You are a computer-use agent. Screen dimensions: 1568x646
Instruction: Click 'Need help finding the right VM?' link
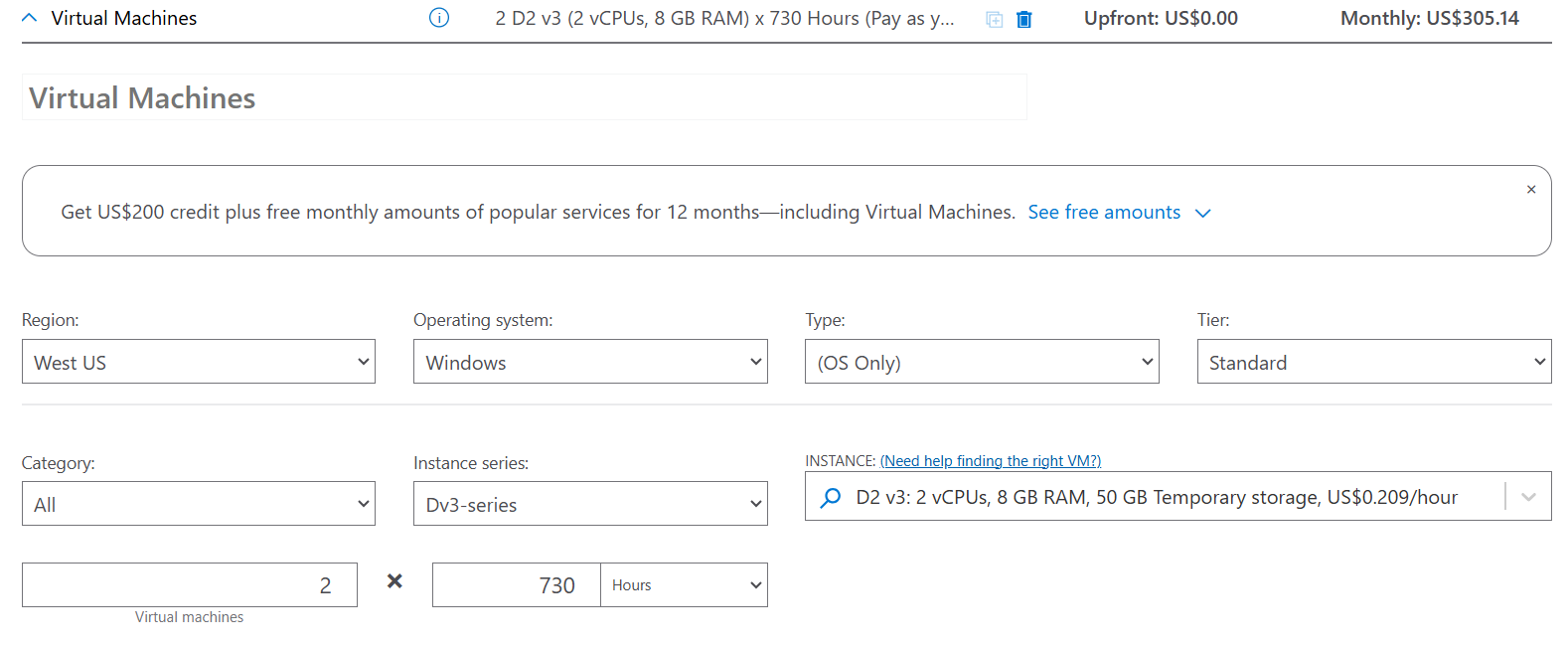point(991,461)
